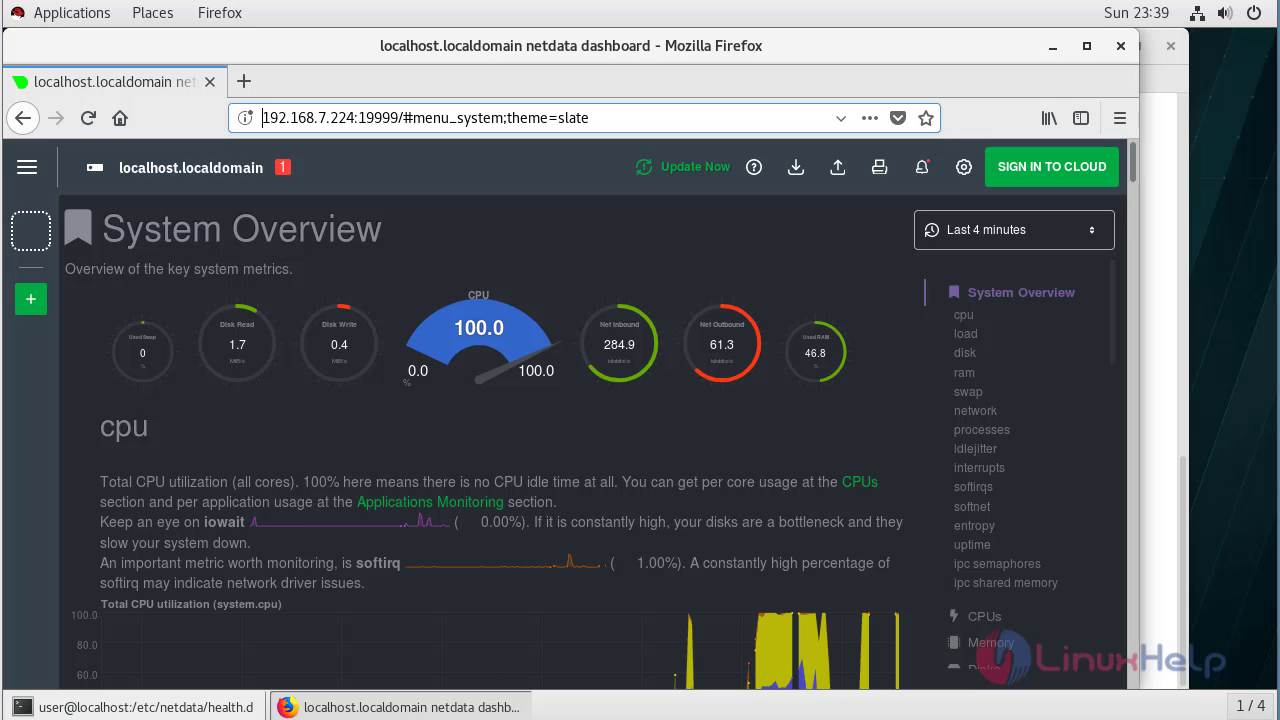
Task: Open Firefox application menu
Action: [1120, 118]
